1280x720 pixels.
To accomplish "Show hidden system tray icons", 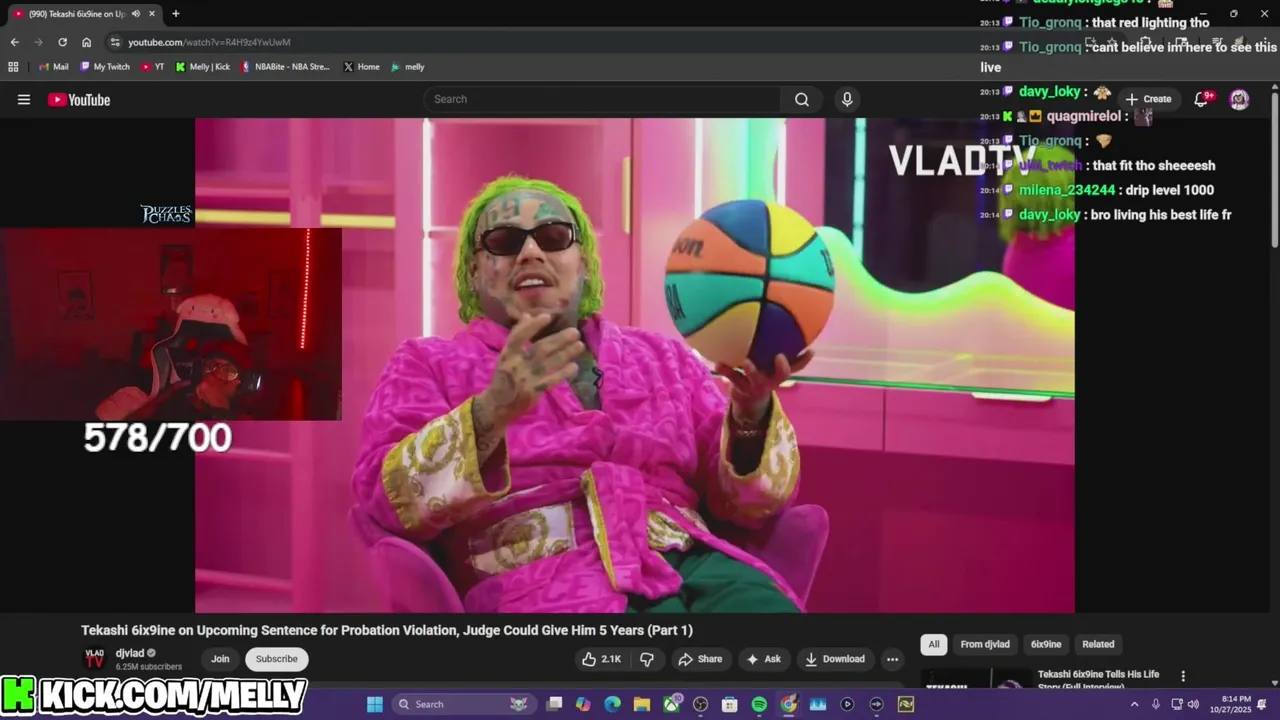I will point(1134,704).
